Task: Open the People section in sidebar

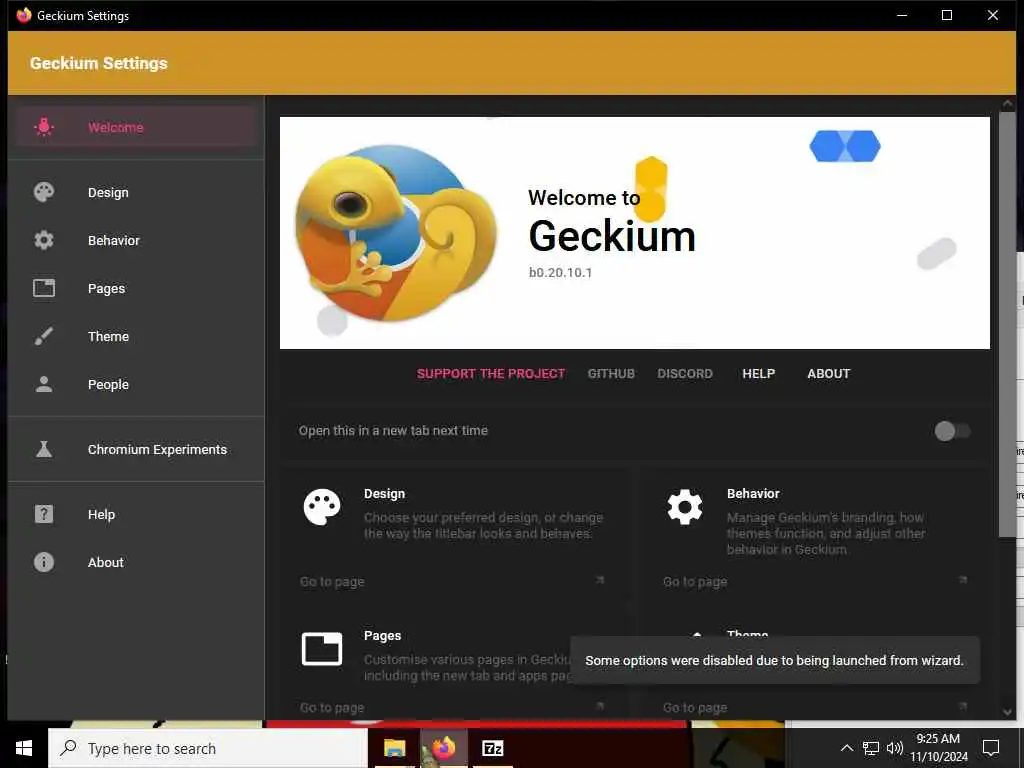Action: (136, 384)
